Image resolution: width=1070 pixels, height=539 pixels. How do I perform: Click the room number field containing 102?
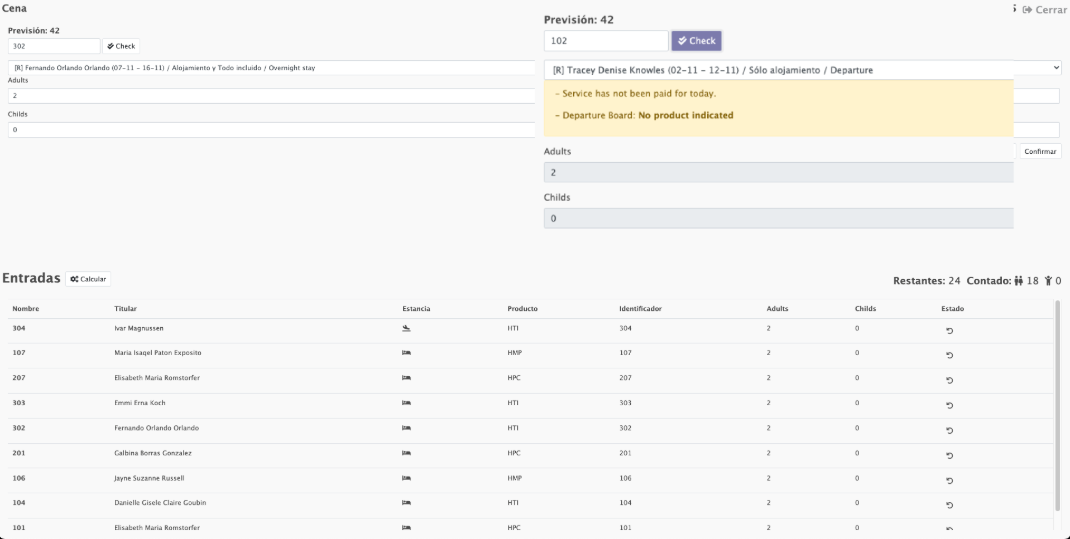coord(606,41)
